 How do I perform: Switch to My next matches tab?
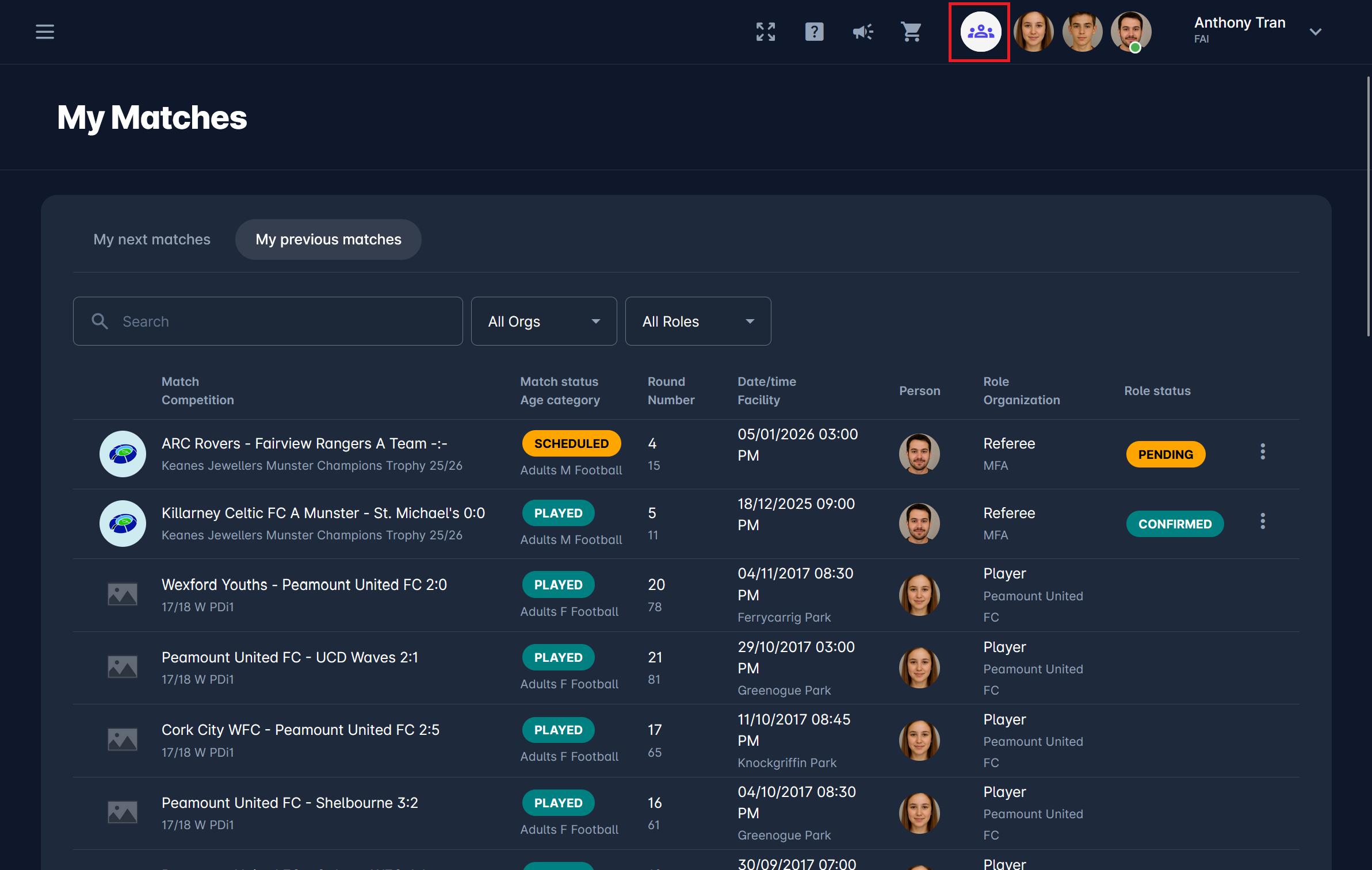click(152, 239)
